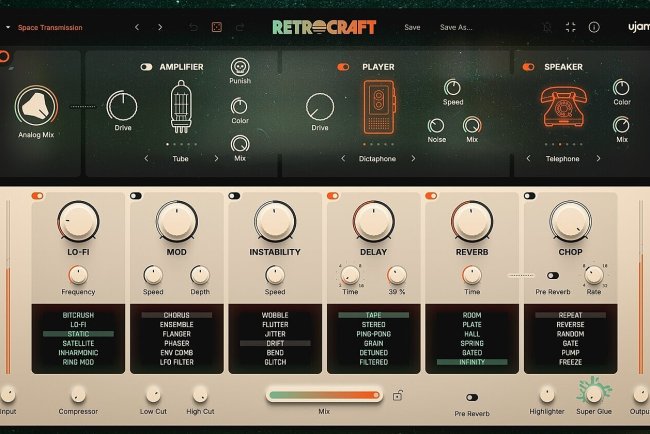
Task: Click the Super Glue knob
Action: pyautogui.click(x=594, y=393)
